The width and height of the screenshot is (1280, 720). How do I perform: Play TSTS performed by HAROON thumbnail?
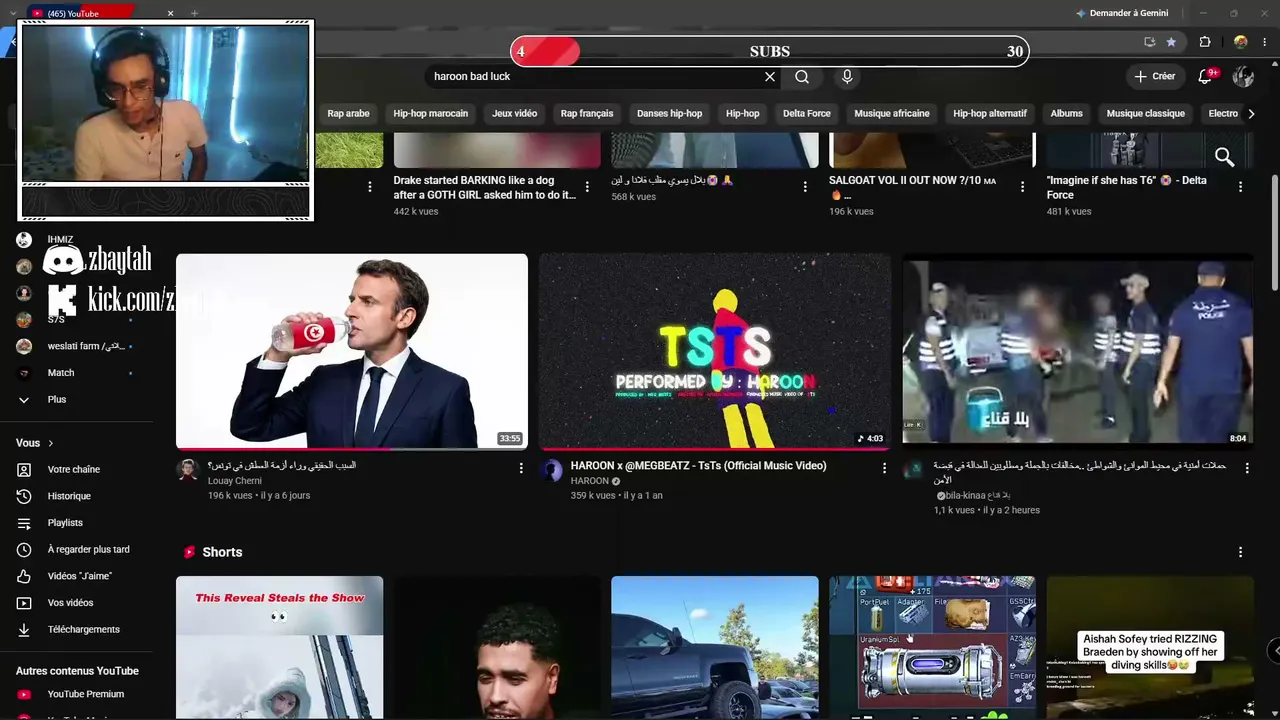pyautogui.click(x=715, y=351)
